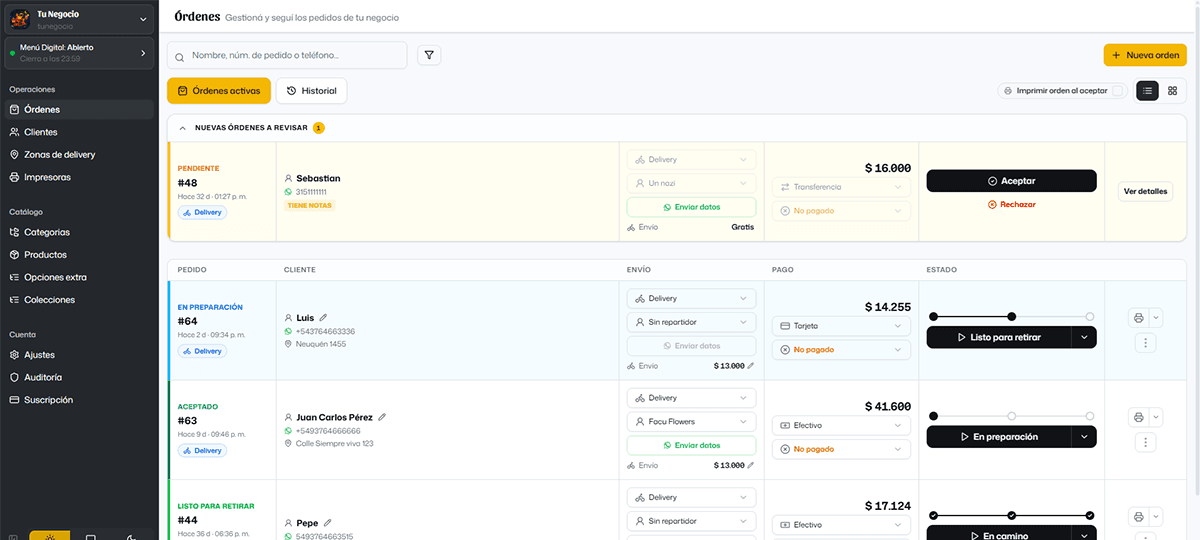Screen dimensions: 1200x540
Task: Switch to list view layout icon
Action: [x=1147, y=91]
